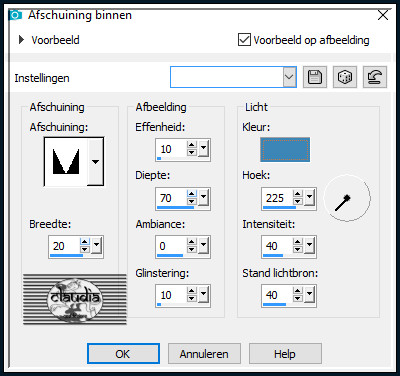Click the Stand lichtbron value field showing 40
This screenshot has height=376, width=400.
(278, 295)
